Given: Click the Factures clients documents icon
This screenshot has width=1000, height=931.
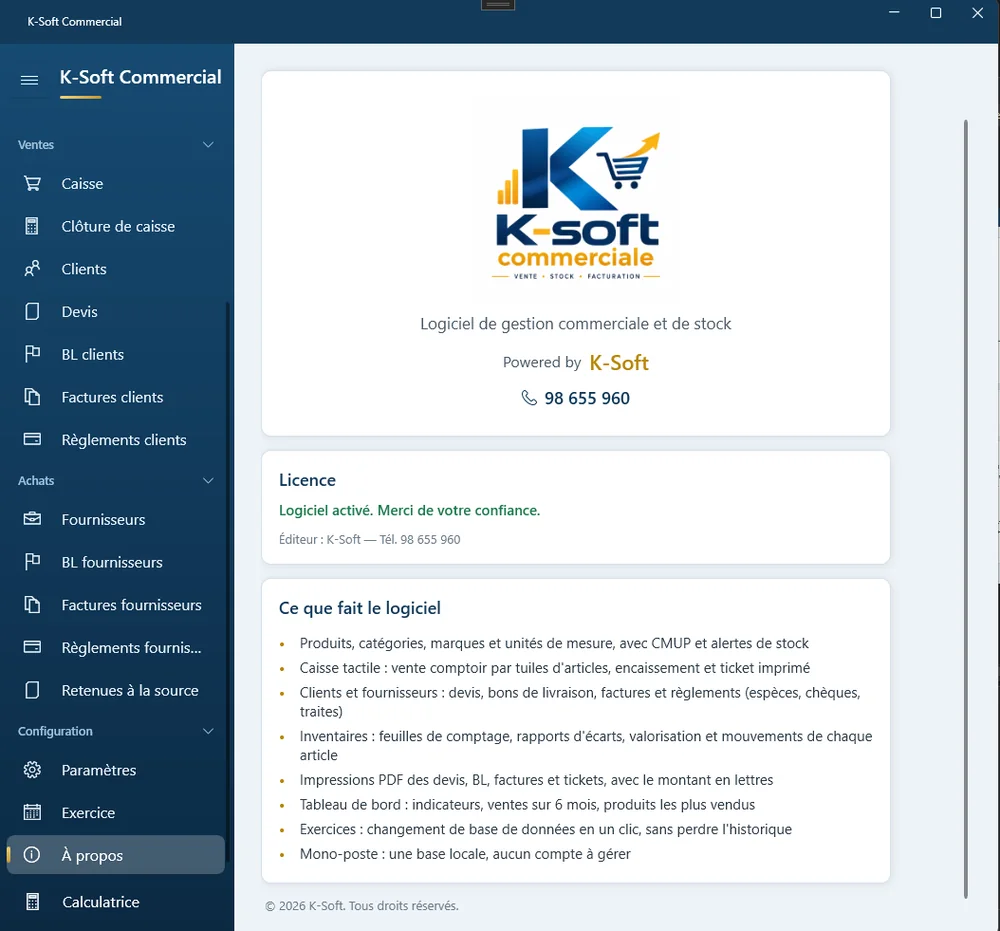Looking at the screenshot, I should click(x=32, y=397).
